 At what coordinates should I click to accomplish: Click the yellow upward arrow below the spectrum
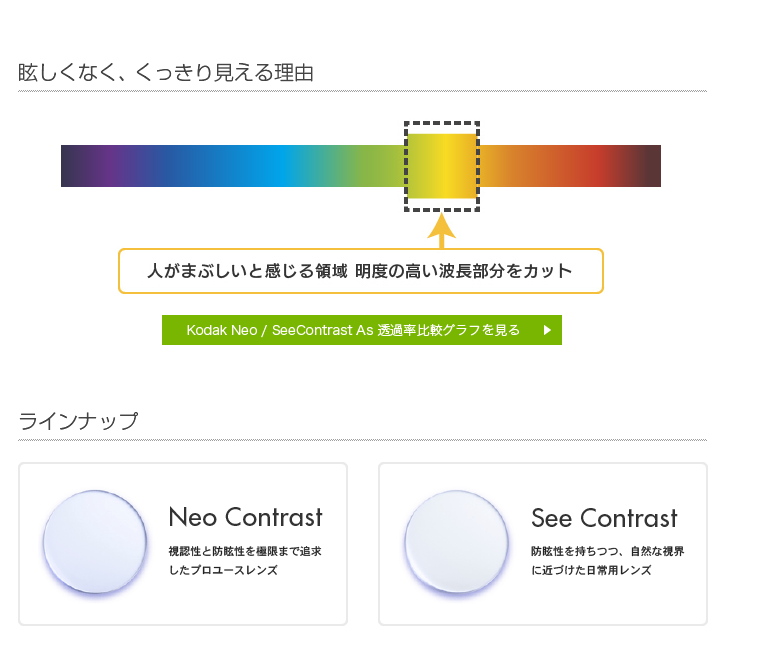[442, 229]
